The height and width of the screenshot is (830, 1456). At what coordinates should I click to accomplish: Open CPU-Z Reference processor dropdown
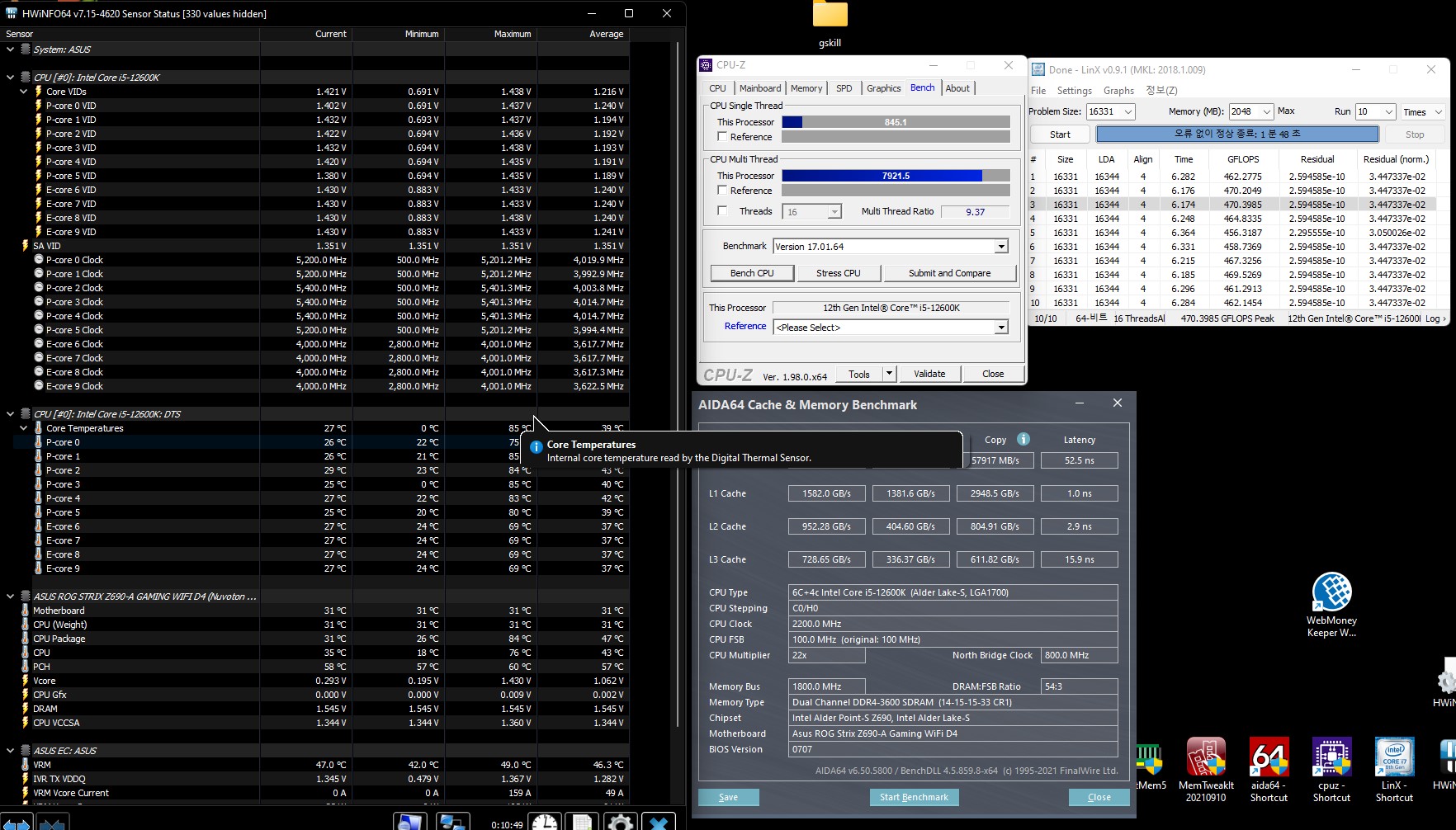(1000, 328)
